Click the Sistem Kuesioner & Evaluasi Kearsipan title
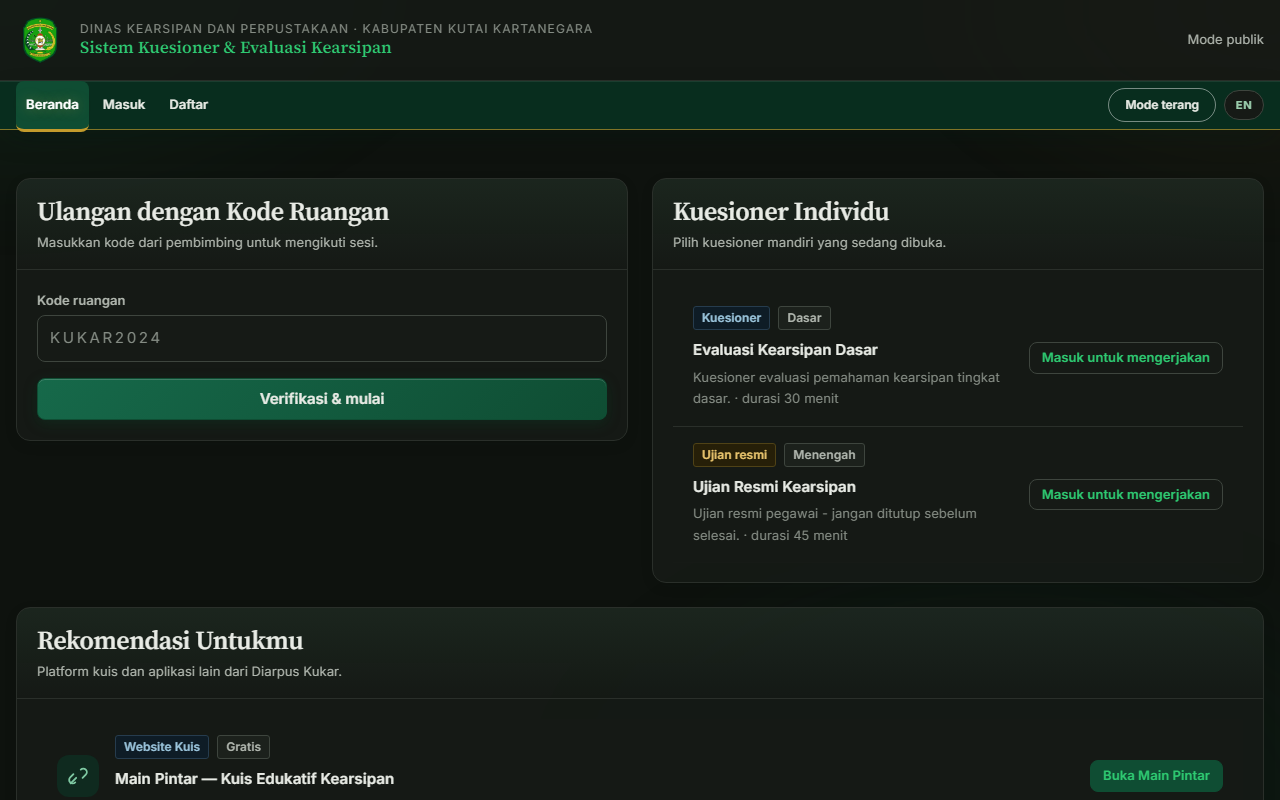The height and width of the screenshot is (800, 1280). [236, 48]
